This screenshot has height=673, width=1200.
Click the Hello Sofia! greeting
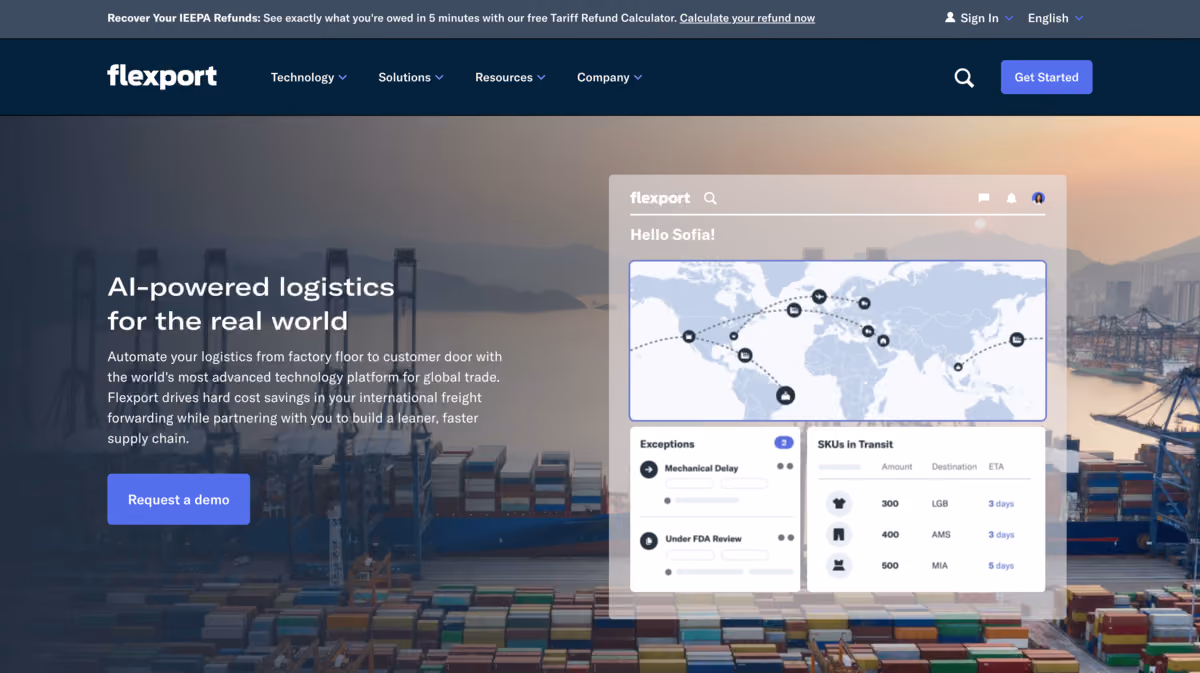point(672,235)
